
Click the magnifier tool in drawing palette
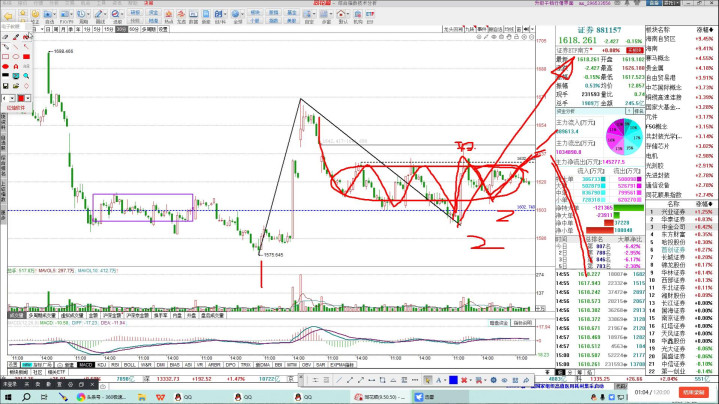(x=26, y=76)
